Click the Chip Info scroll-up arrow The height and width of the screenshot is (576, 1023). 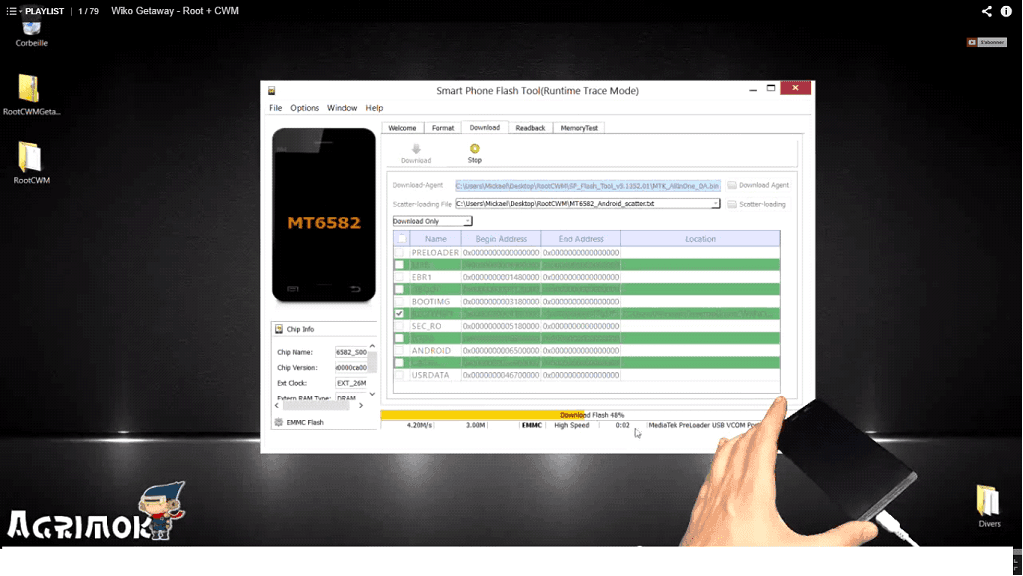click(x=372, y=346)
